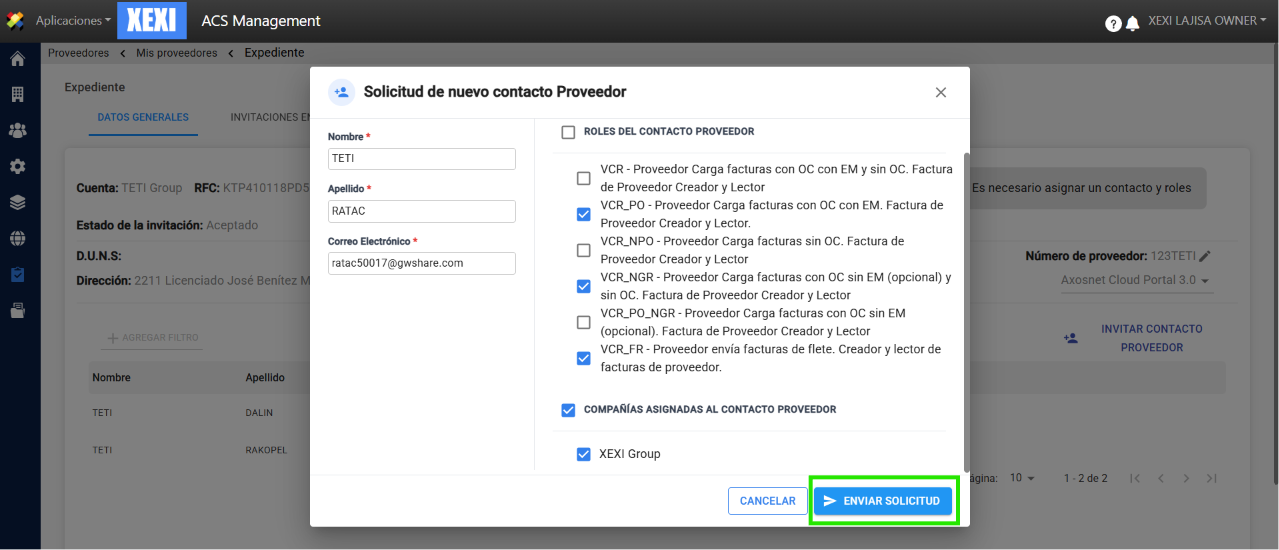Expand the Aplicaciones dropdown menu

[72, 21]
